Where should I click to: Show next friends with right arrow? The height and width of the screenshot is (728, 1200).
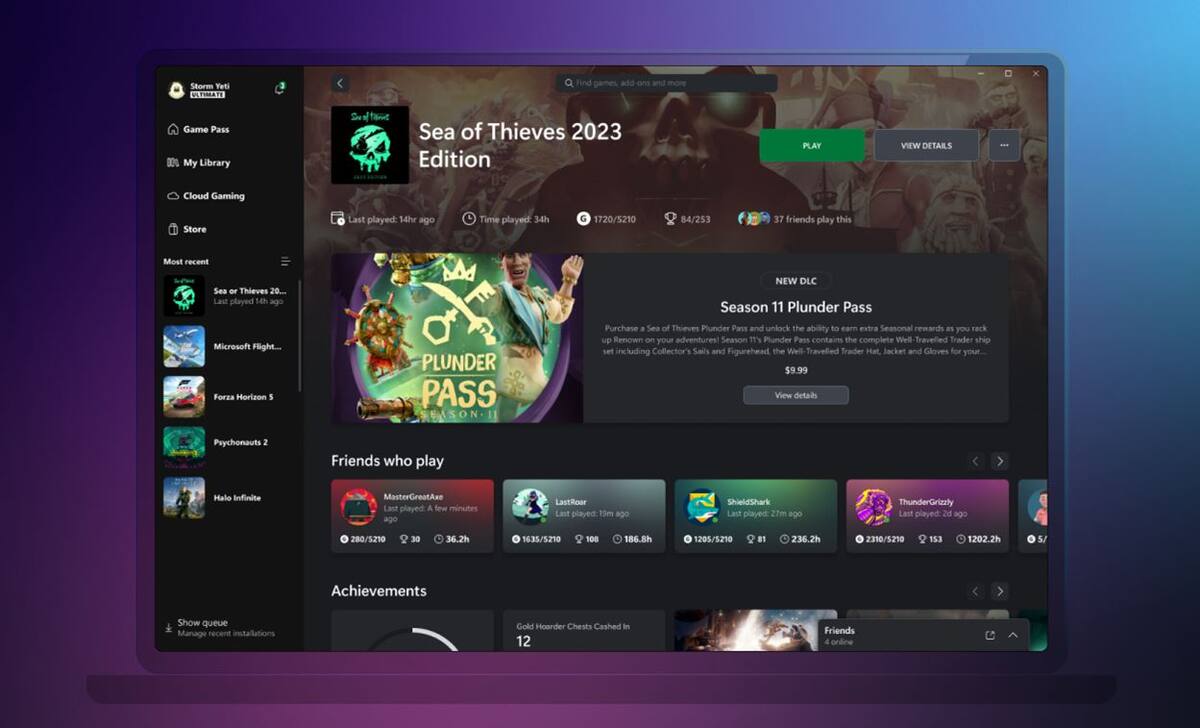coord(1000,461)
